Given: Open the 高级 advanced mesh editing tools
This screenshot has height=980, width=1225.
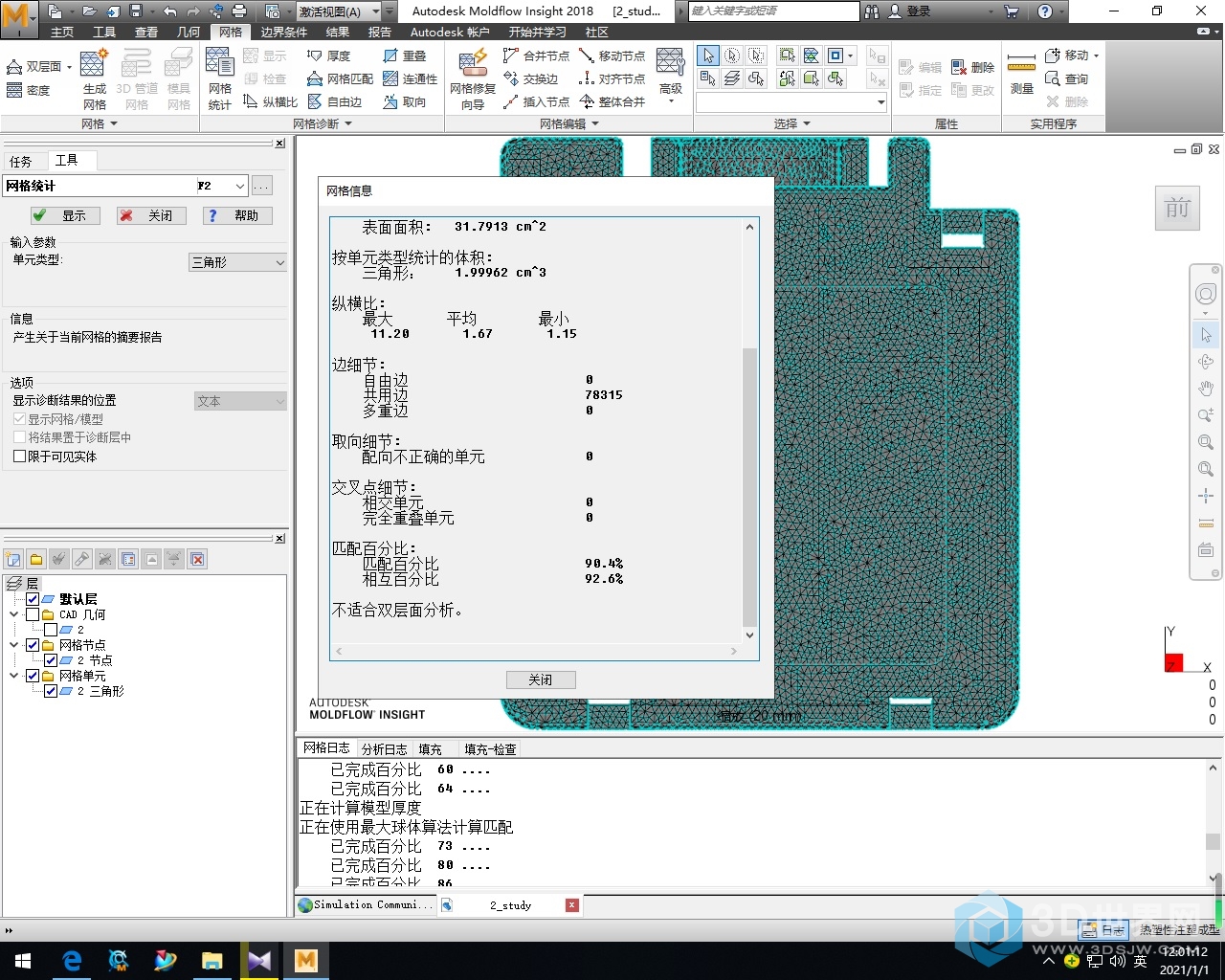Looking at the screenshot, I should tap(670, 77).
